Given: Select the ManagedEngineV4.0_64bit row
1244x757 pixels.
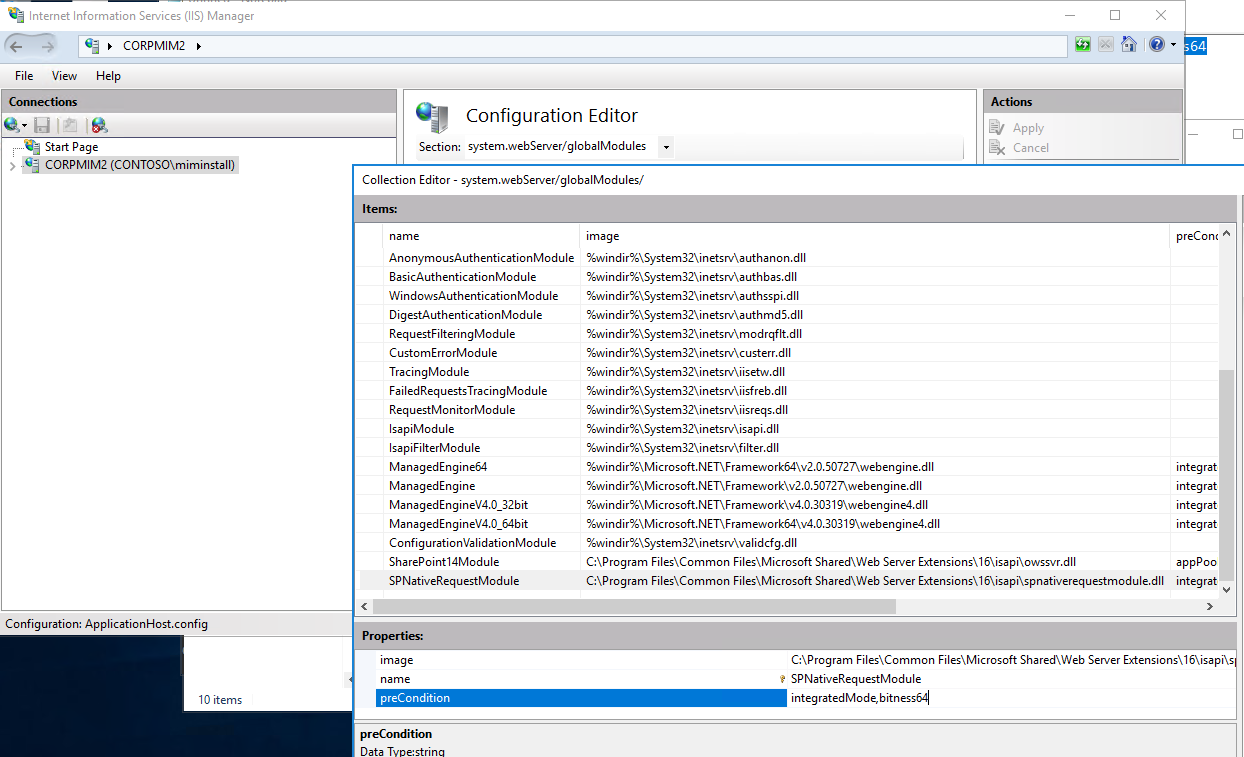Looking at the screenshot, I should (788, 524).
